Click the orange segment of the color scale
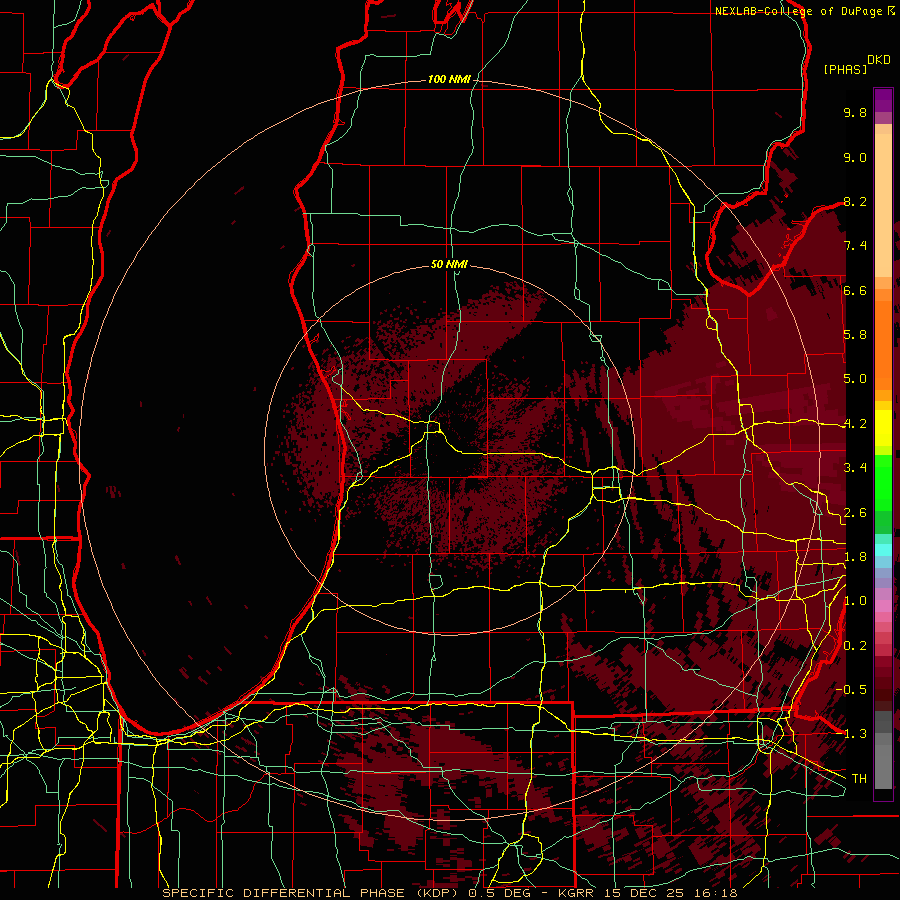Screen dimensions: 900x900 [x=883, y=344]
